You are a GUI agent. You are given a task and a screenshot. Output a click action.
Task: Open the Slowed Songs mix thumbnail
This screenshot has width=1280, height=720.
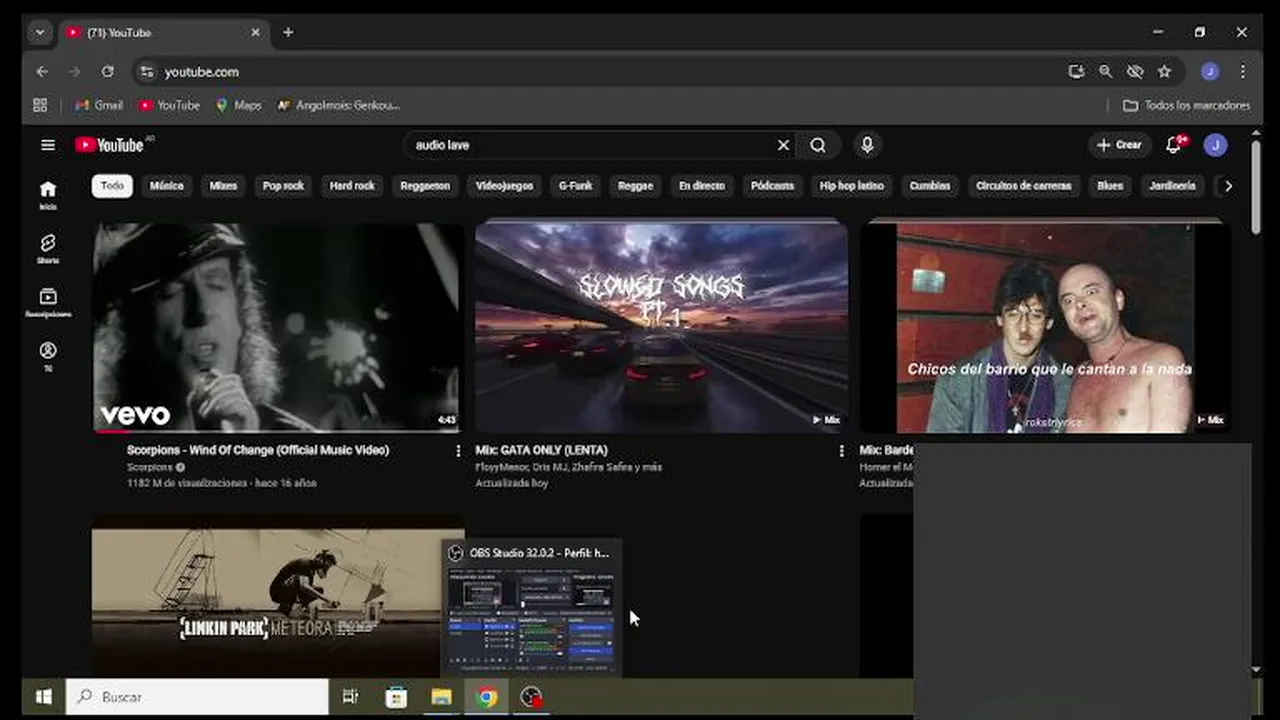(661, 326)
